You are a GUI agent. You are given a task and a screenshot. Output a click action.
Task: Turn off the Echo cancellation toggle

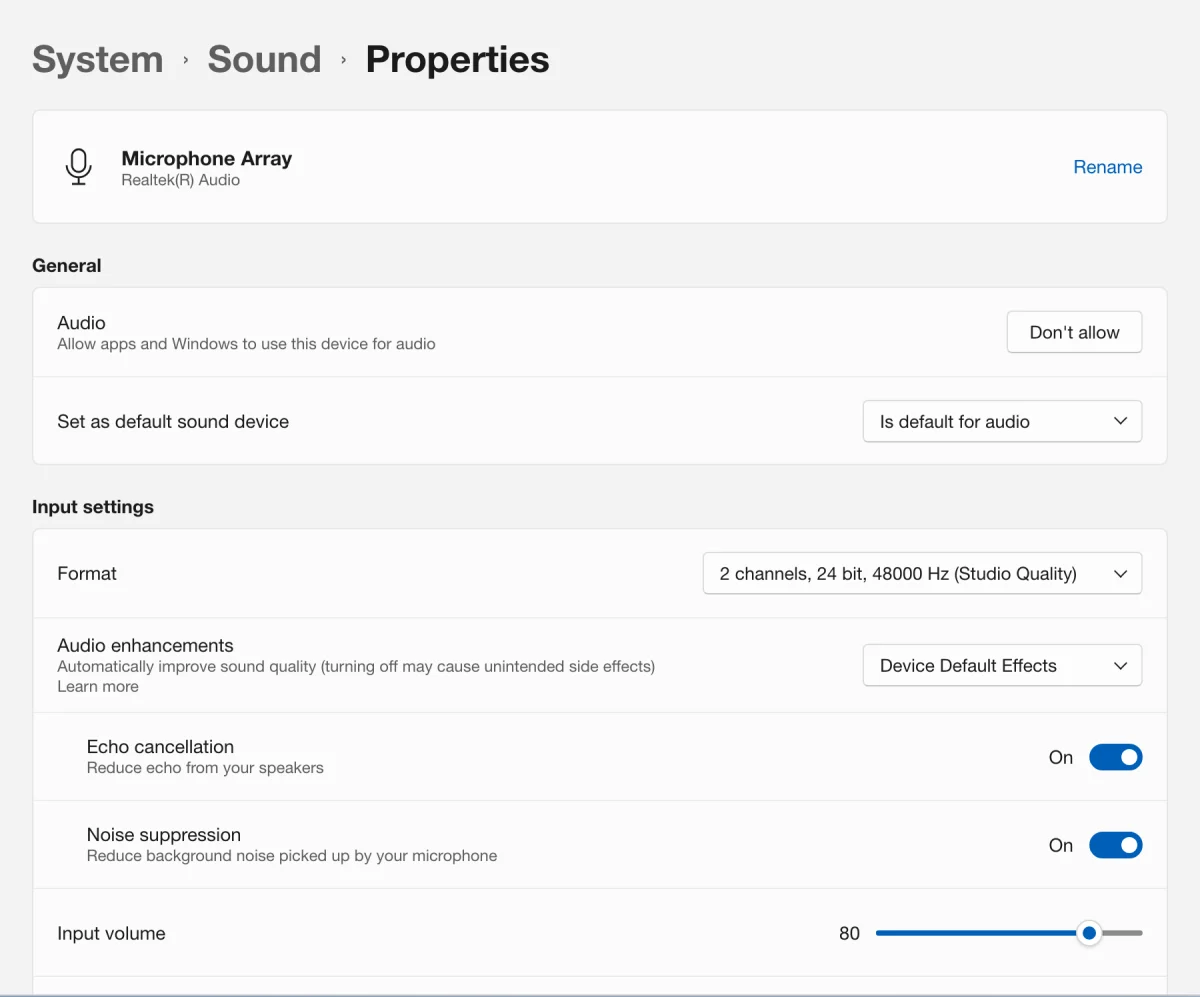[x=1115, y=757]
